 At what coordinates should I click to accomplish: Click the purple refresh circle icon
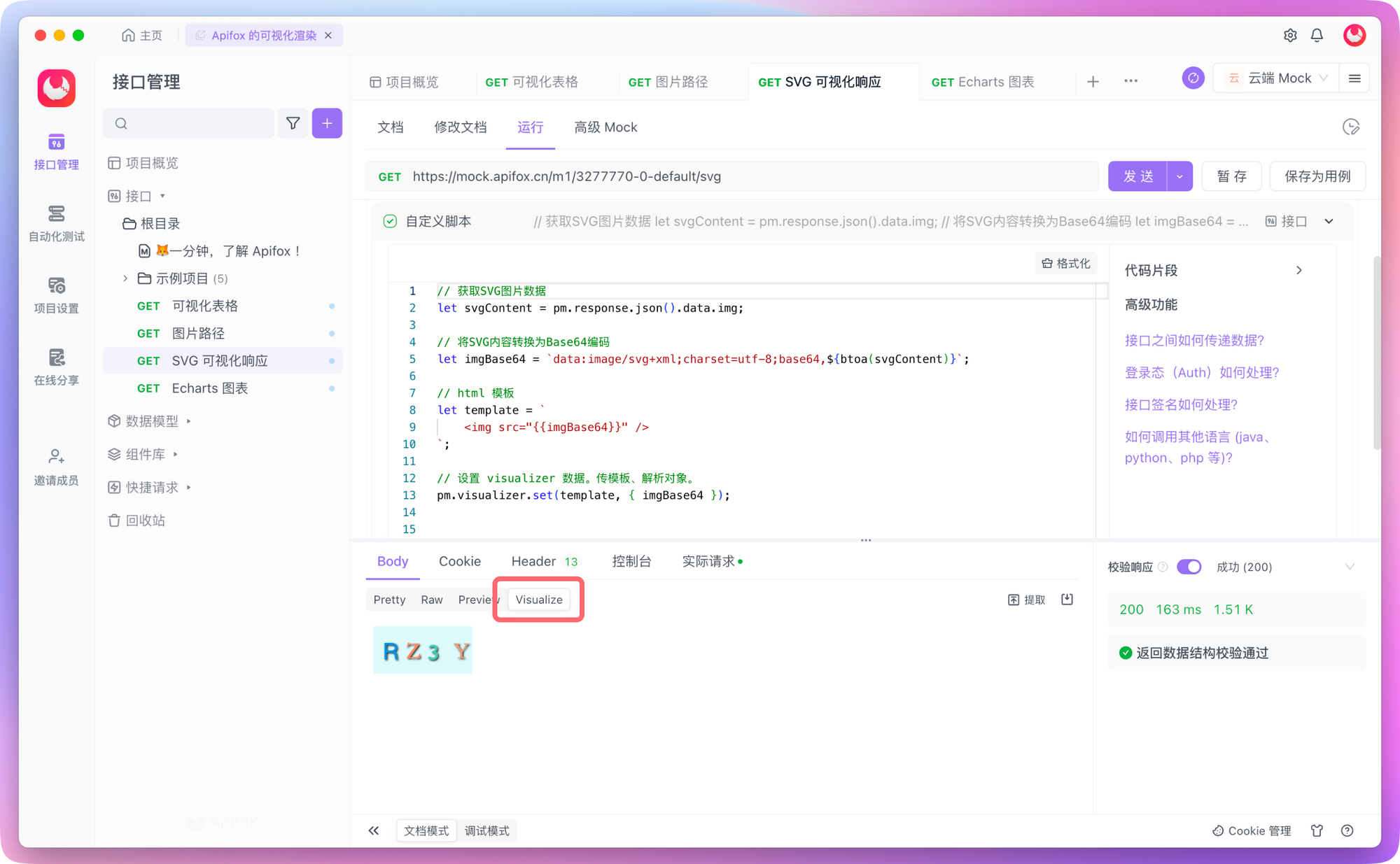click(1193, 78)
